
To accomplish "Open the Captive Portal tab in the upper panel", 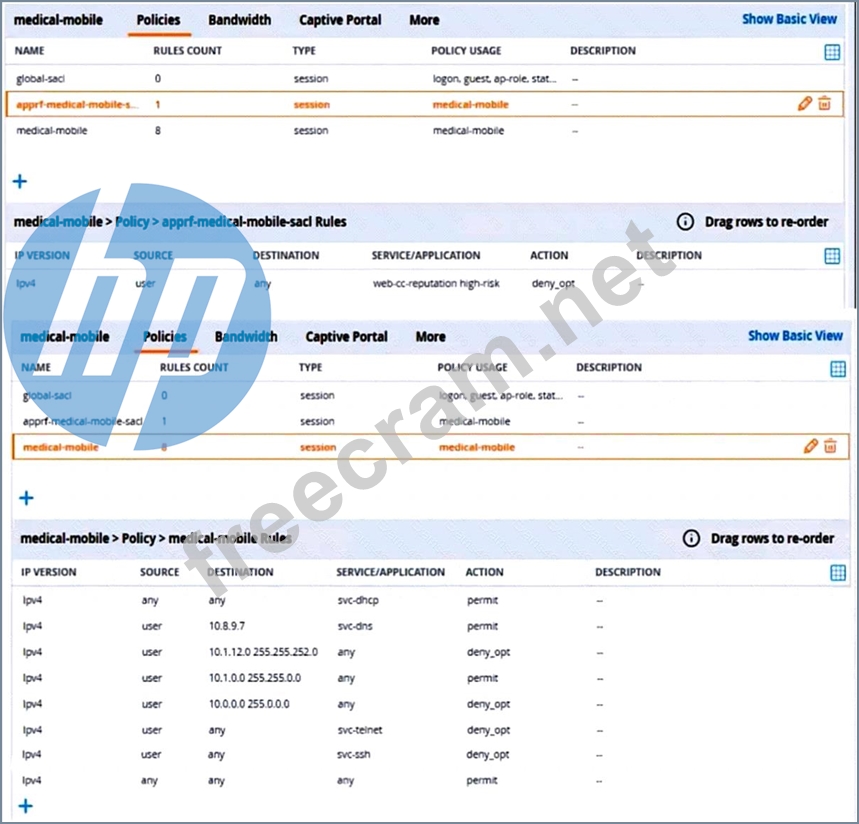I will coord(340,20).
